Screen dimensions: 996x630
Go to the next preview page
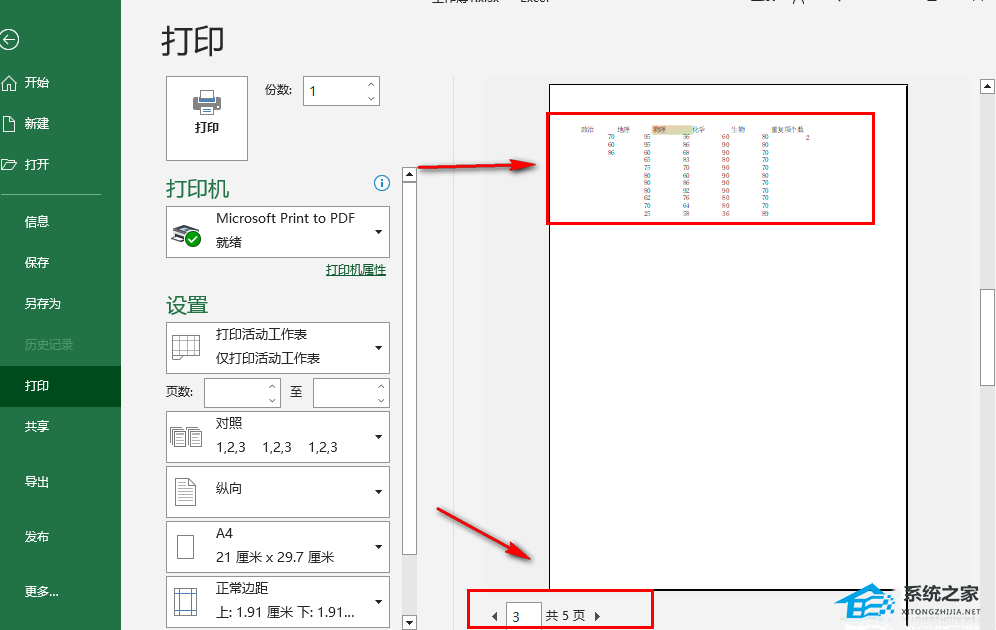tap(597, 616)
